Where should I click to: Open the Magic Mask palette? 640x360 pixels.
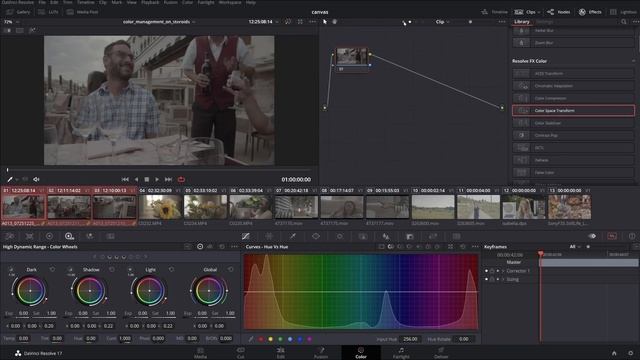tap(363, 236)
